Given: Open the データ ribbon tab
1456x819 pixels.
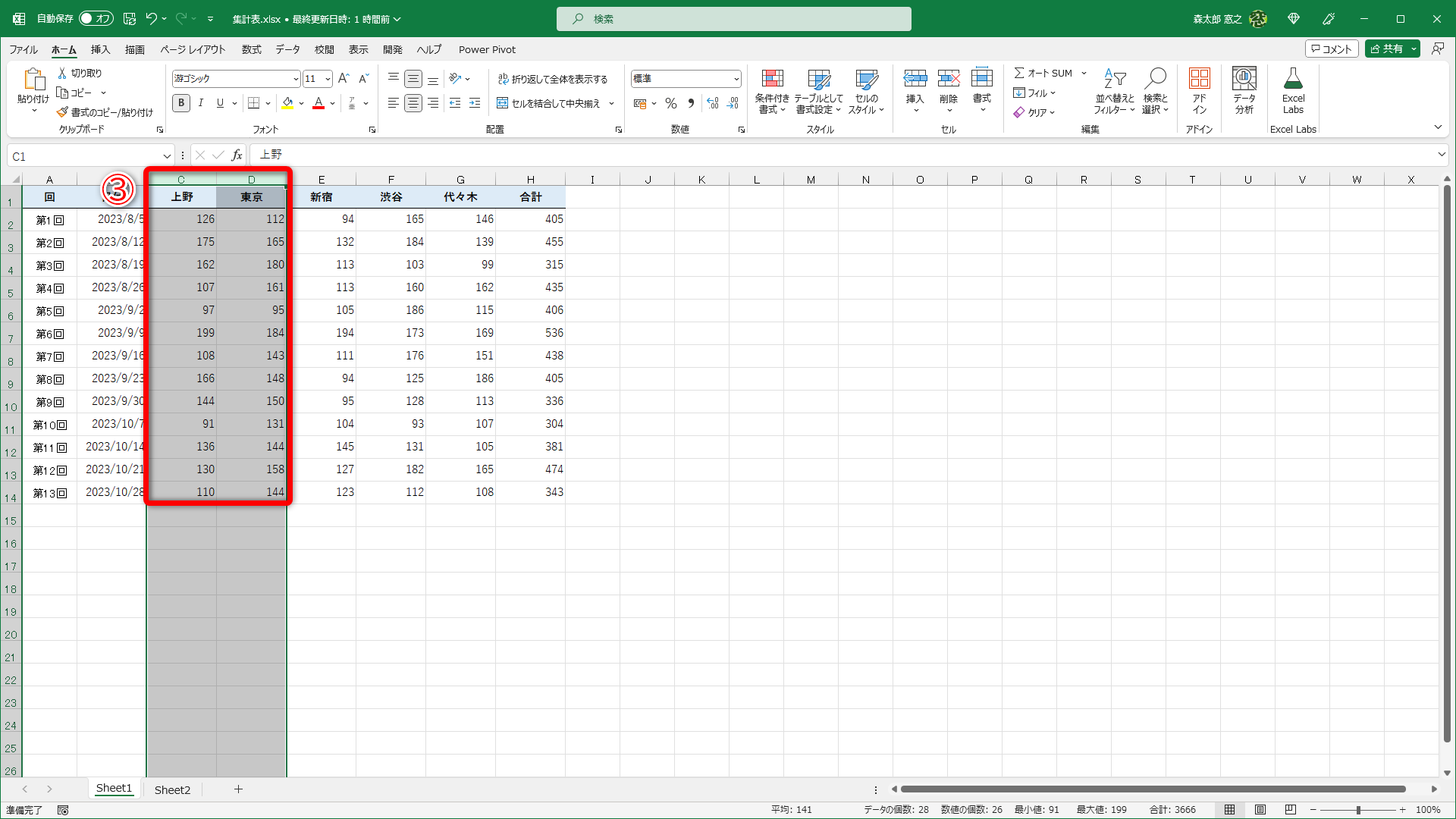Looking at the screenshot, I should (x=287, y=49).
